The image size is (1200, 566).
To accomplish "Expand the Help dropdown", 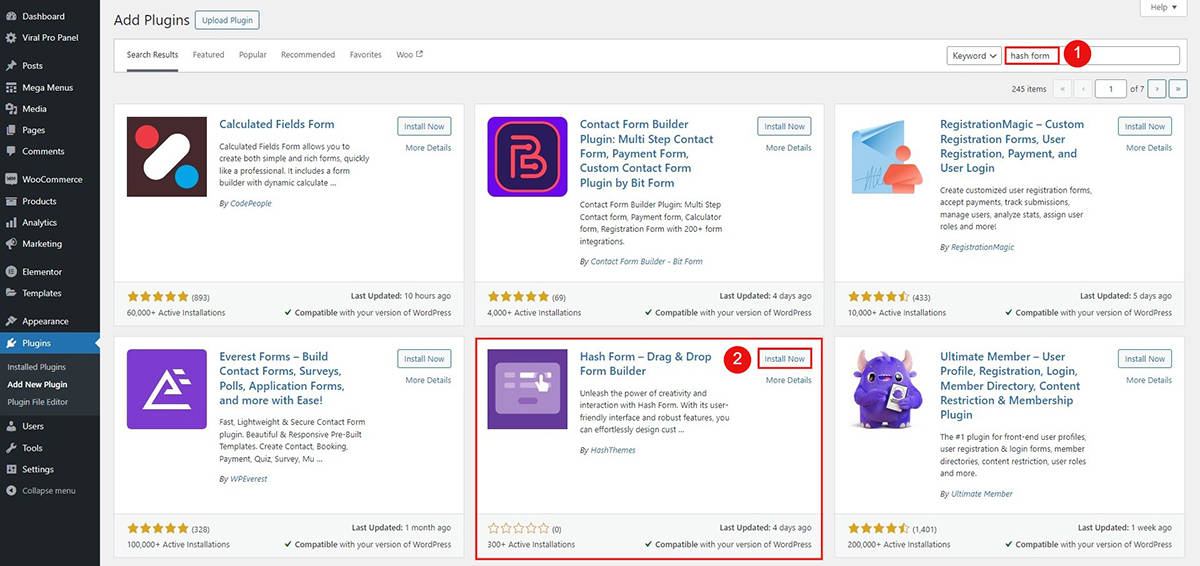I will [x=1163, y=7].
